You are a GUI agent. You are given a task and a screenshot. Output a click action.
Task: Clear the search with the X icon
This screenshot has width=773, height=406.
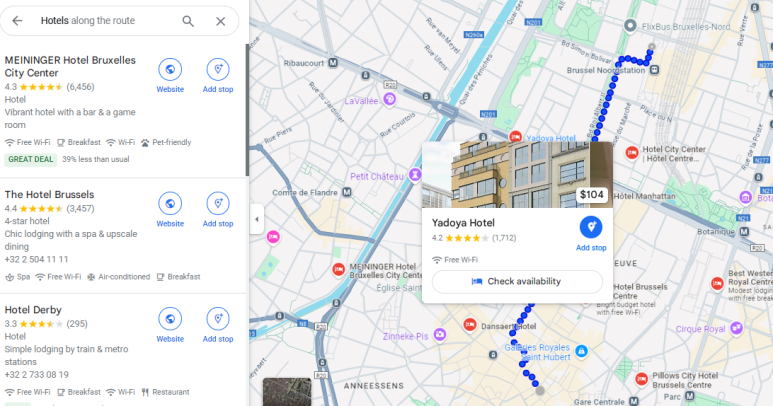(220, 21)
